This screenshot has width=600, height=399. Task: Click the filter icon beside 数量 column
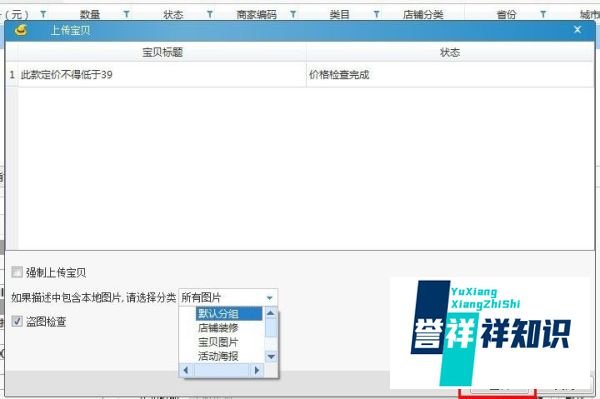click(x=126, y=15)
